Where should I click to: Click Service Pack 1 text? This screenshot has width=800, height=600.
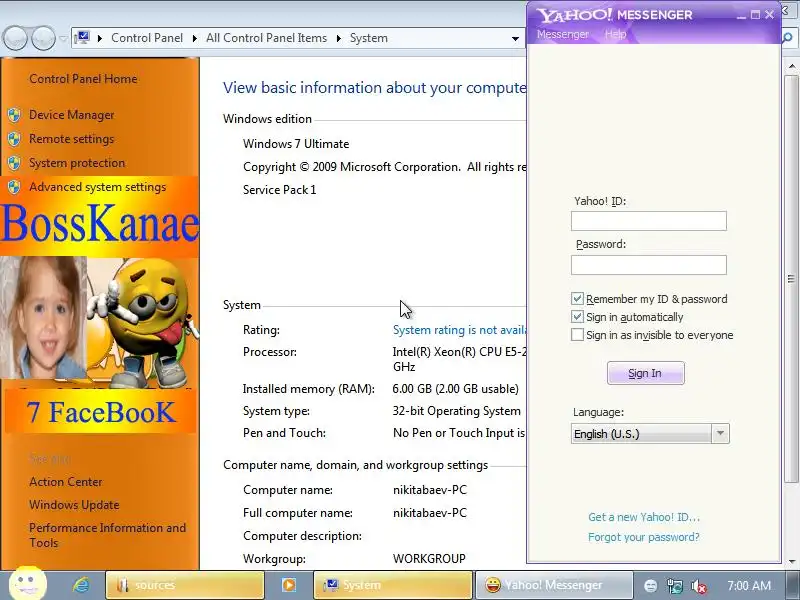tap(280, 190)
